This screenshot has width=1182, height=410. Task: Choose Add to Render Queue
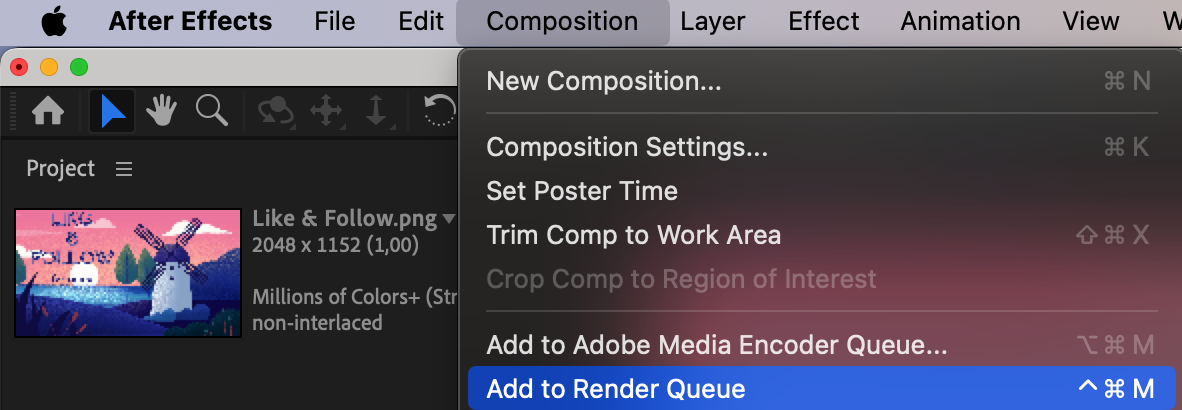pos(616,389)
